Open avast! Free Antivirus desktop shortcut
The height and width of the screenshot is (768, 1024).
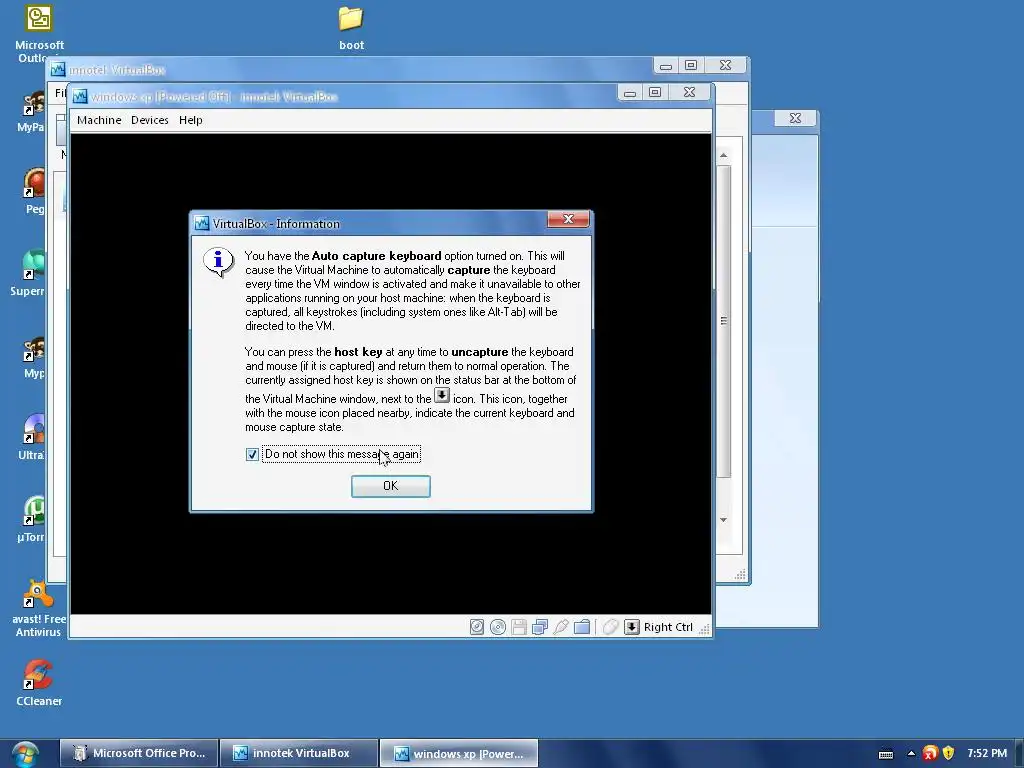[x=39, y=608]
